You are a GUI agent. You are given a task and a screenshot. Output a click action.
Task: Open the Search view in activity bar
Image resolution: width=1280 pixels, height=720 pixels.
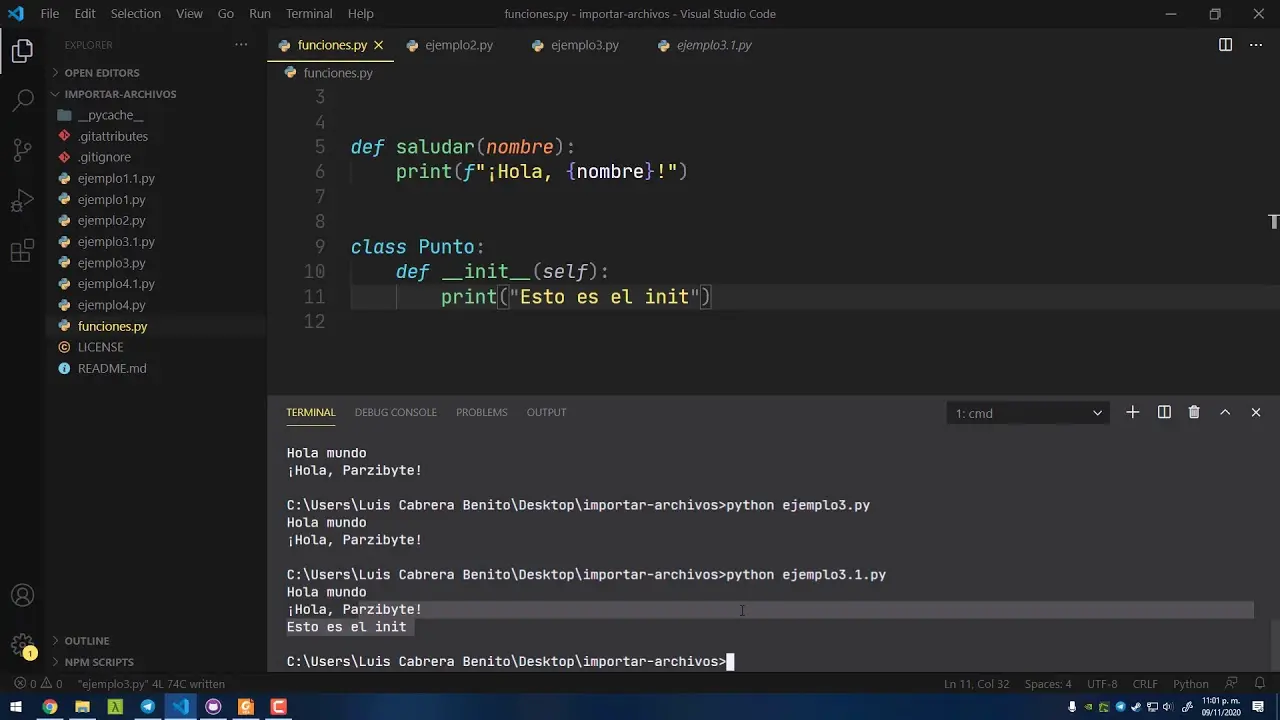22,99
